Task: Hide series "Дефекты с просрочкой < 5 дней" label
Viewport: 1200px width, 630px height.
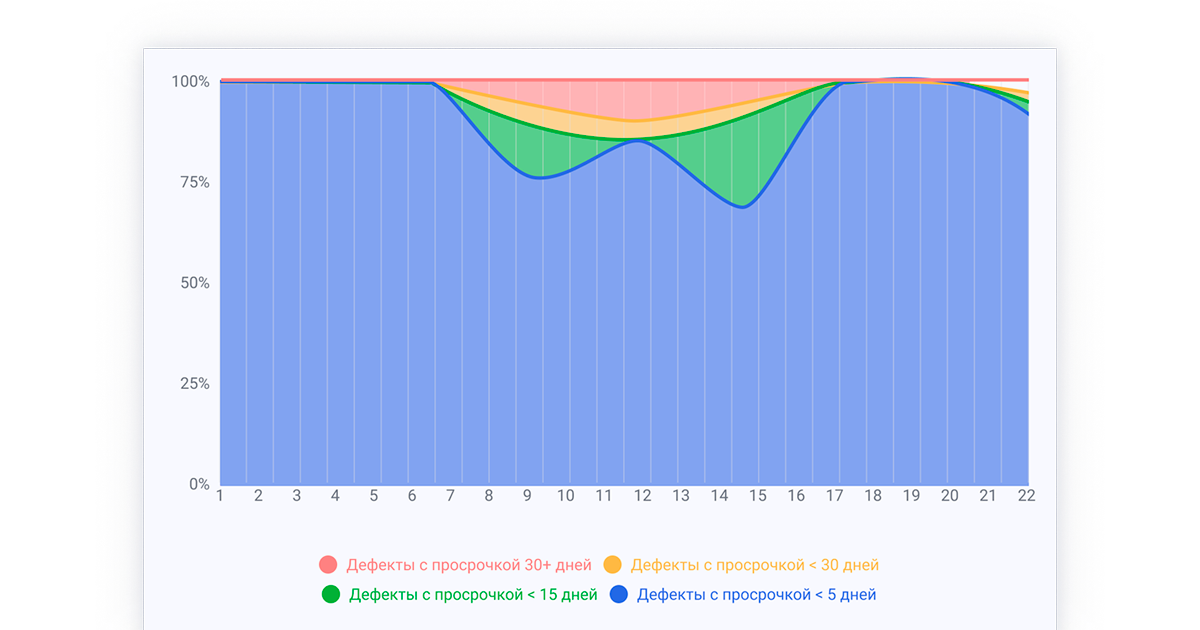Action: point(756,595)
